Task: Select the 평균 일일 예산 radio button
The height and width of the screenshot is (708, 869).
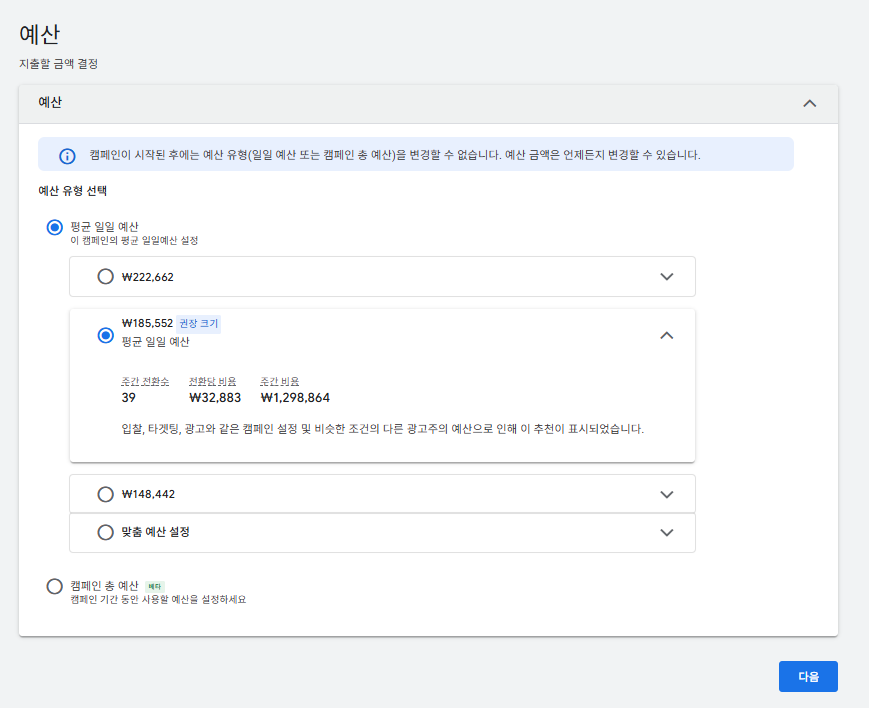Action: tap(55, 227)
